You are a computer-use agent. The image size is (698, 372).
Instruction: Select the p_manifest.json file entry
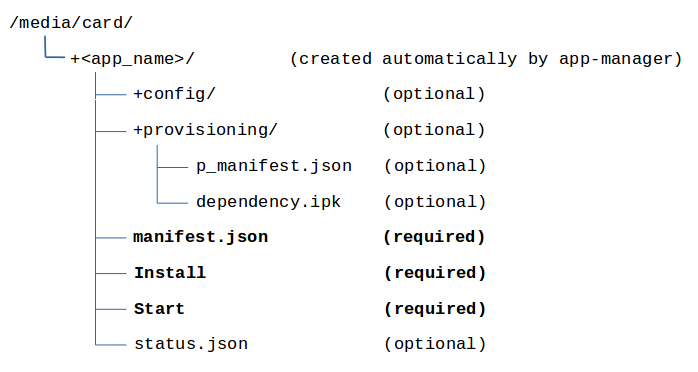point(274,166)
